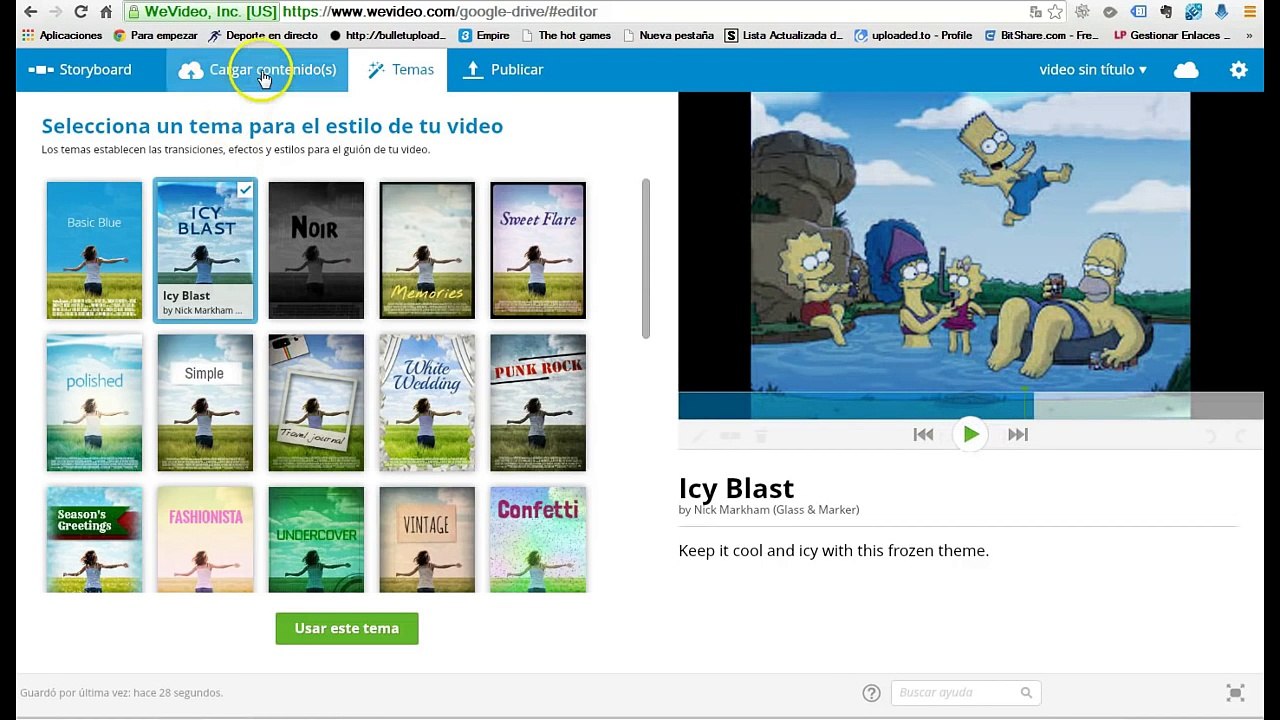Open the Empire bookmark
This screenshot has height=720, width=1280.
coord(484,35)
